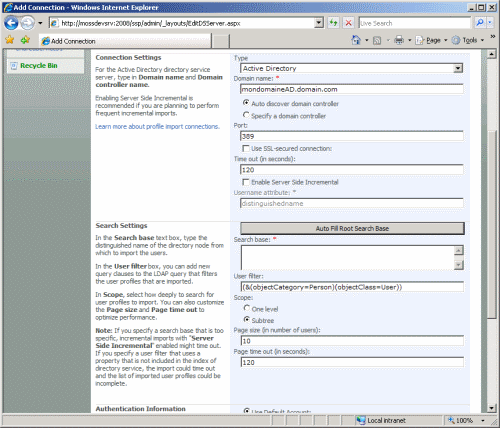
Task: Select Subtree scope option
Action: (246, 319)
